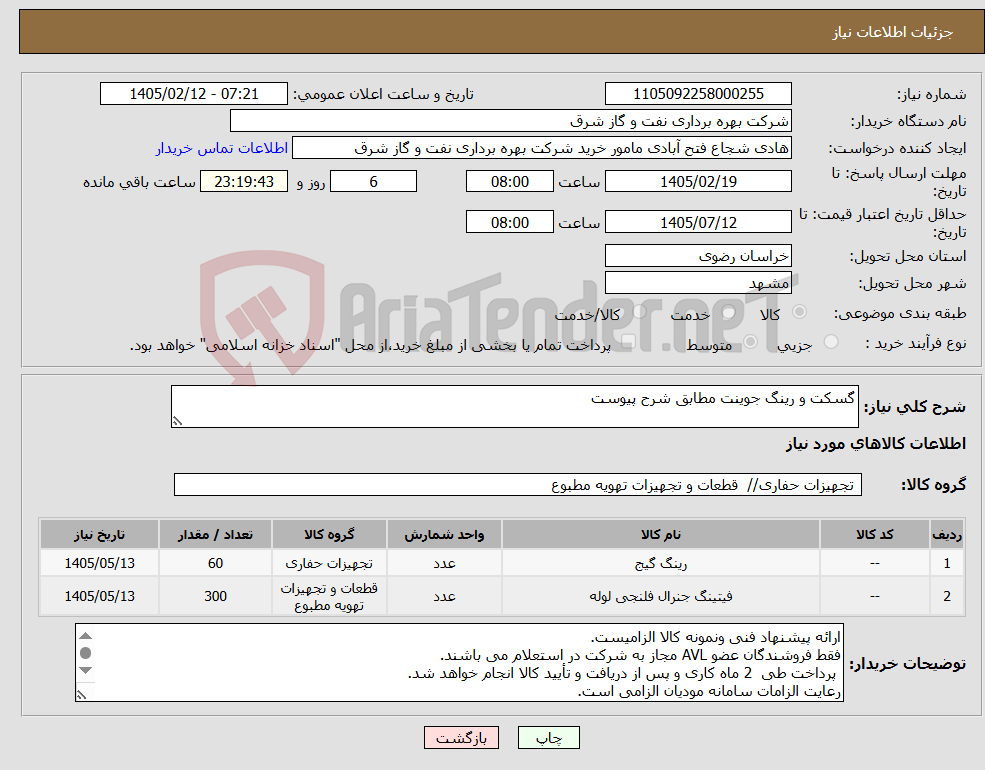Viewport: 985px width, 770px height.
Task: Click resize grip of buyer notes box
Action: (x=81, y=695)
